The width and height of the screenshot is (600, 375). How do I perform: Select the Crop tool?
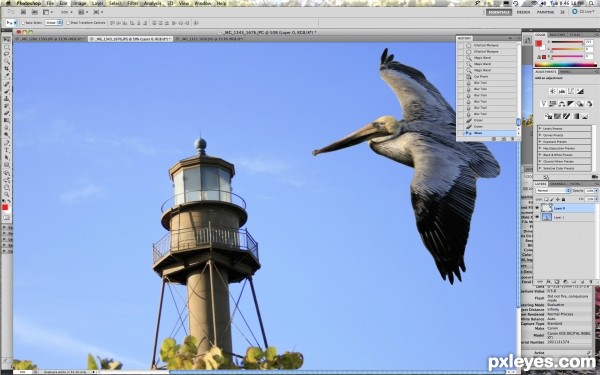[8, 68]
